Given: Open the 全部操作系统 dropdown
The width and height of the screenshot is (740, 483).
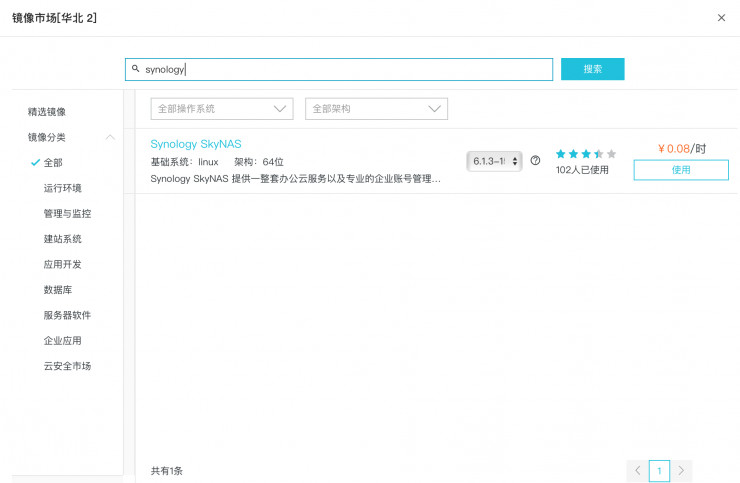Looking at the screenshot, I should [x=222, y=109].
